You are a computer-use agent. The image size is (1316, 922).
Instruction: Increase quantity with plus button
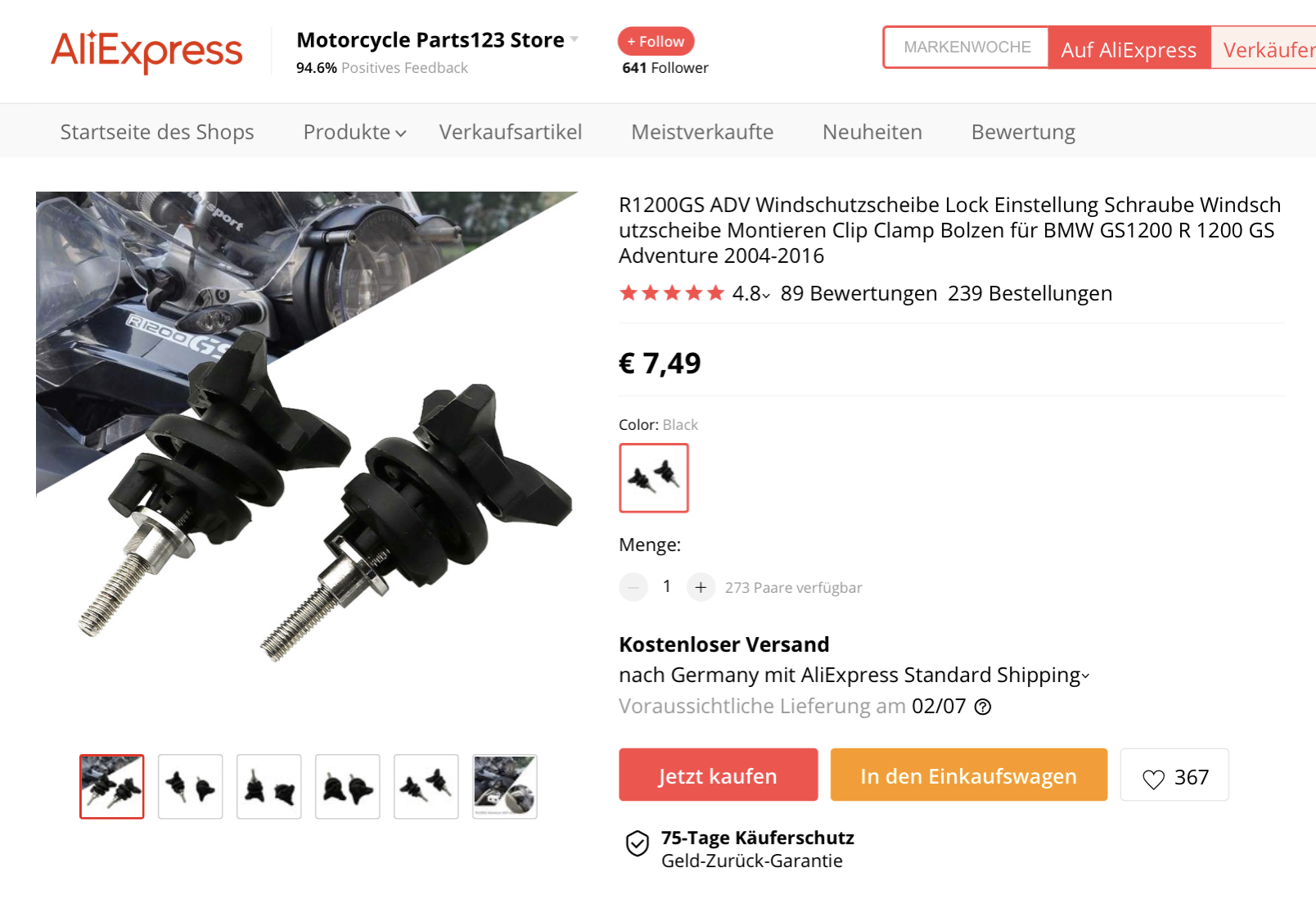click(701, 587)
